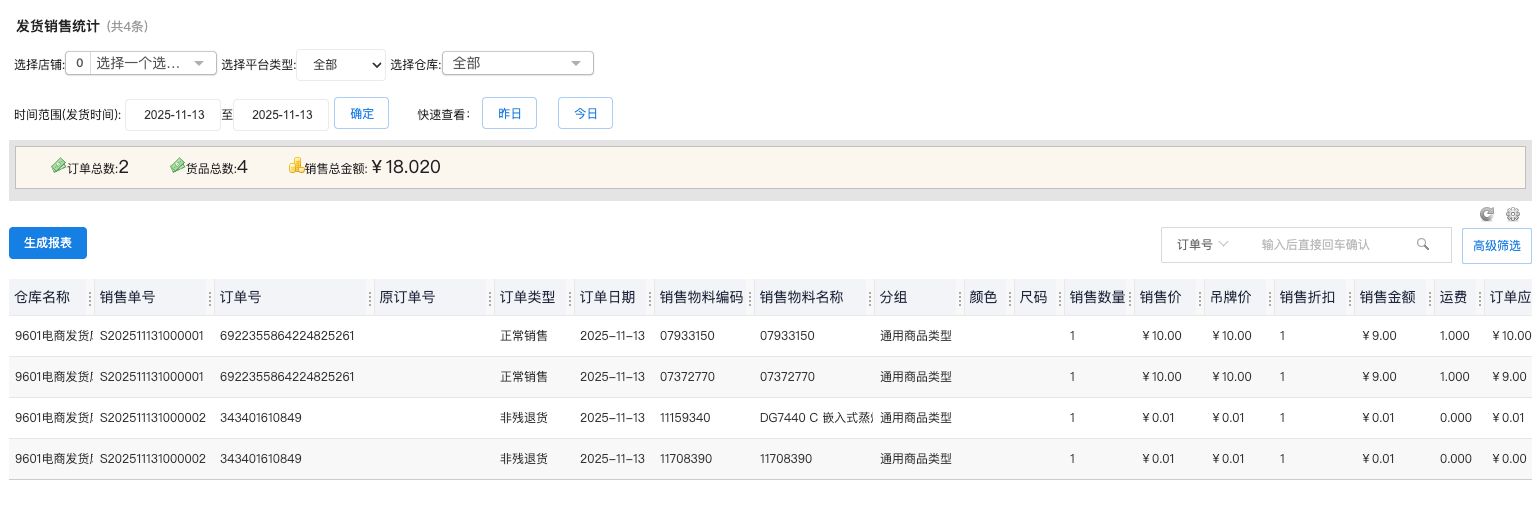The width and height of the screenshot is (1540, 520).
Task: Click the 订单总数 money icon
Action: tap(58, 166)
